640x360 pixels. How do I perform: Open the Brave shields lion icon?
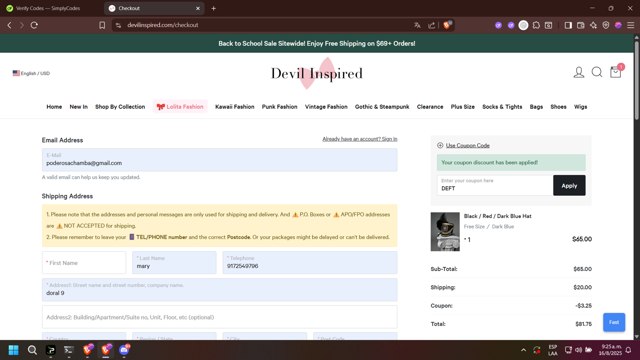pyautogui.click(x=447, y=25)
